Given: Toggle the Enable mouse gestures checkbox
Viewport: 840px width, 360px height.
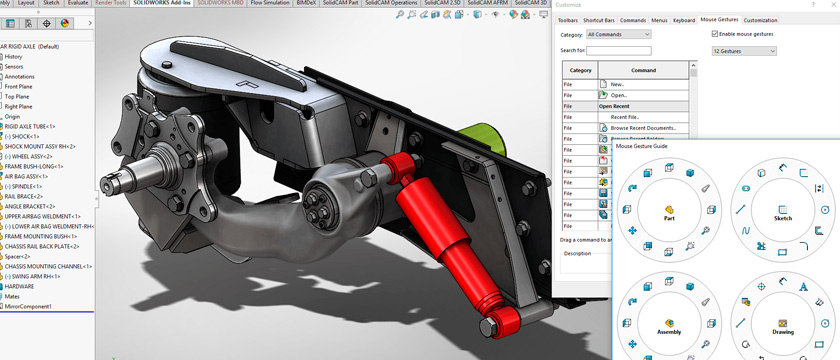Looking at the screenshot, I should click(x=715, y=34).
